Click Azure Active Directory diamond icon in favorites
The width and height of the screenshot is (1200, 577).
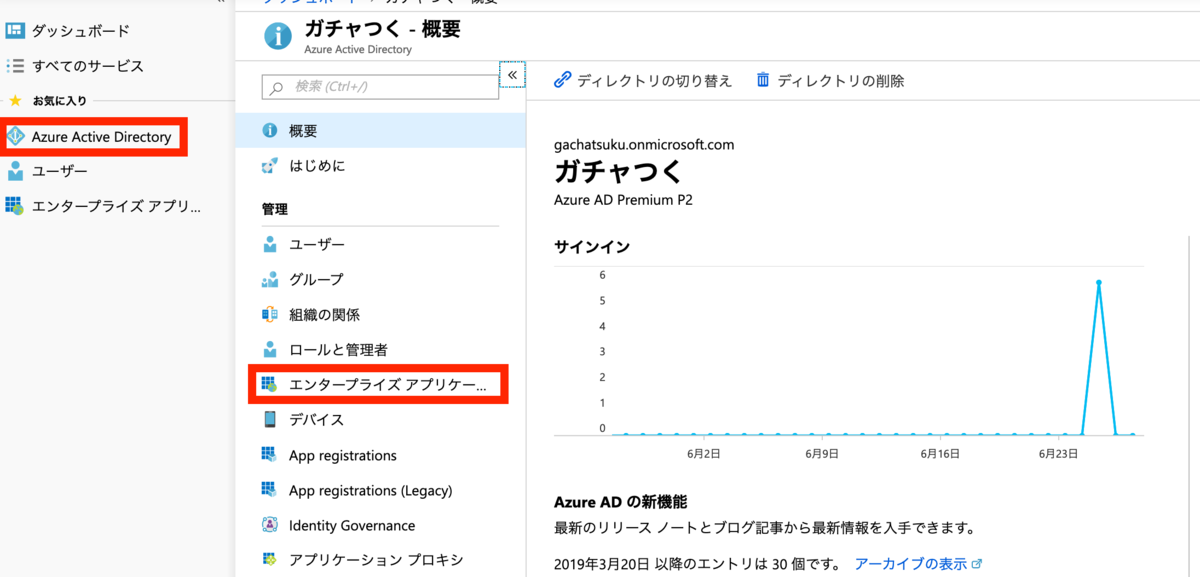point(15,136)
